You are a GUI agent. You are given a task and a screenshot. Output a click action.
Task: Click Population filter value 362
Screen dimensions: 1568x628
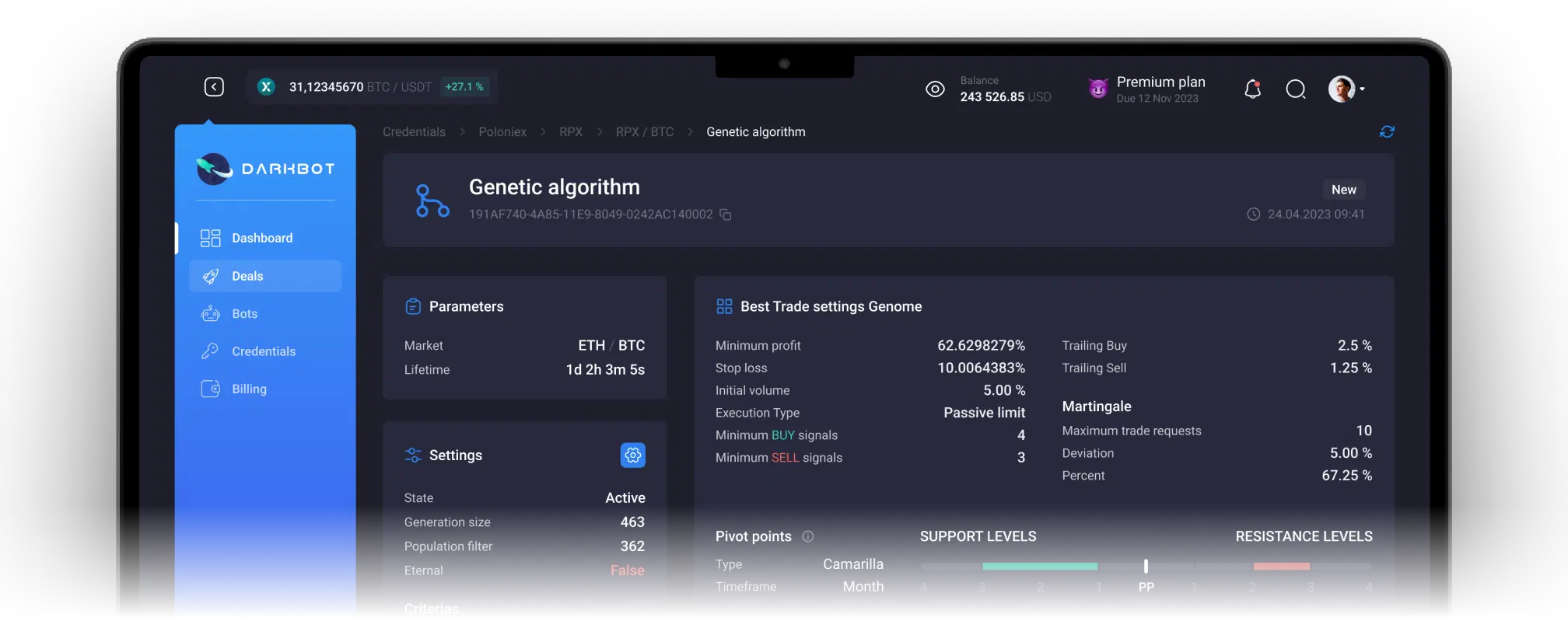[x=632, y=546]
